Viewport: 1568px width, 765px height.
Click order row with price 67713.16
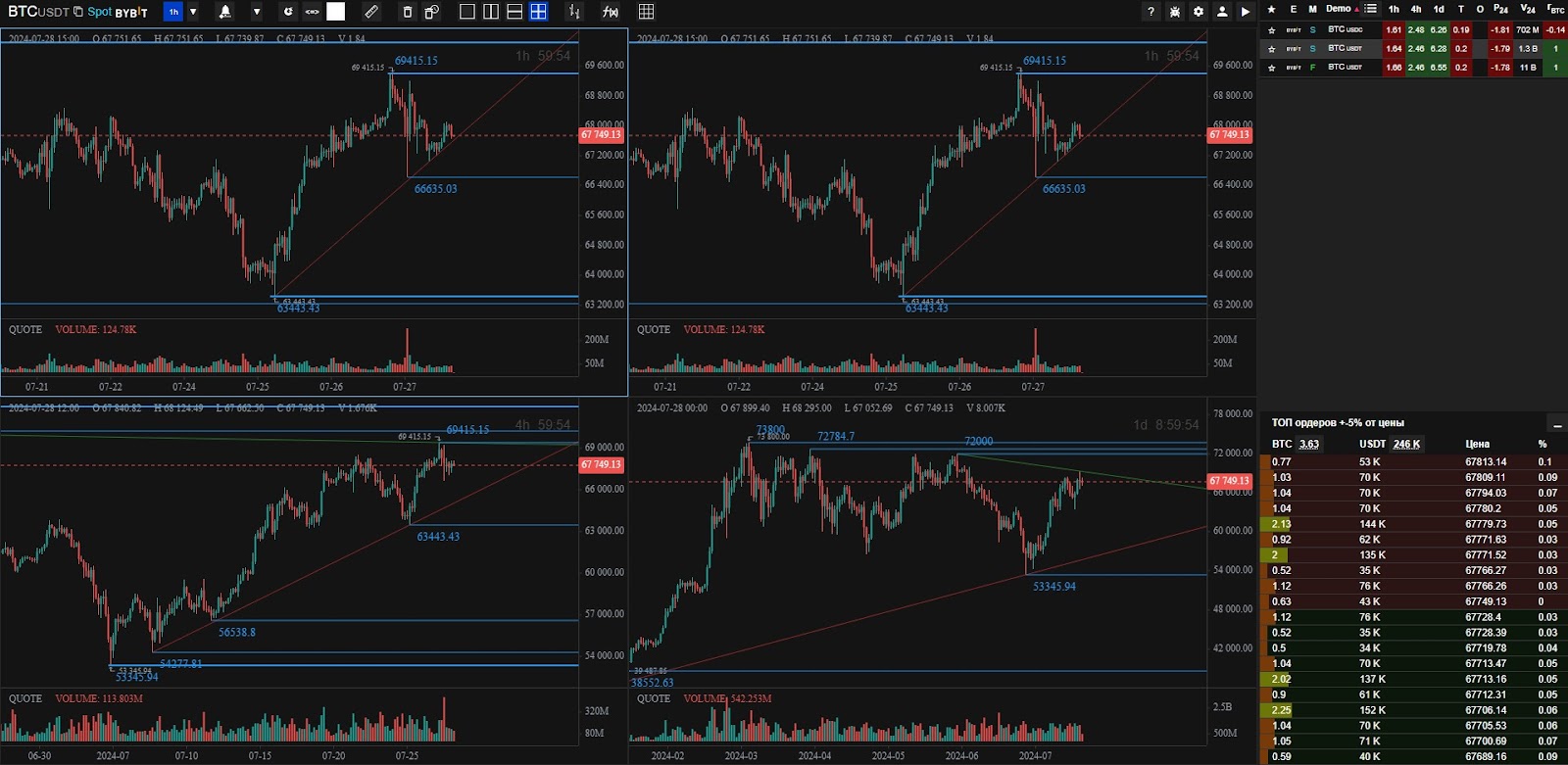1414,679
